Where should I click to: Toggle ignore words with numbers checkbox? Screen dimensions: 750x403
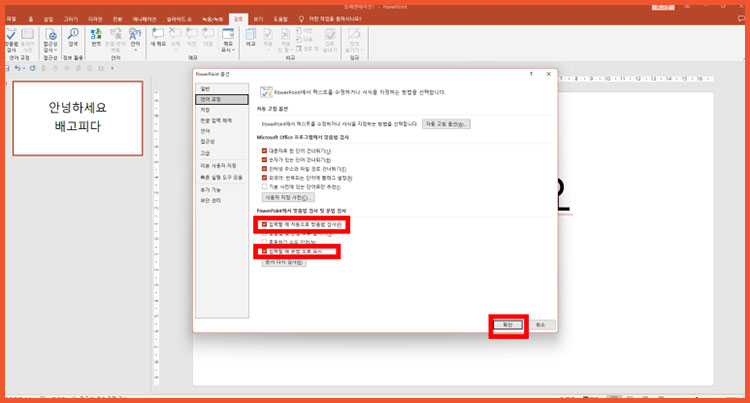(x=264, y=160)
